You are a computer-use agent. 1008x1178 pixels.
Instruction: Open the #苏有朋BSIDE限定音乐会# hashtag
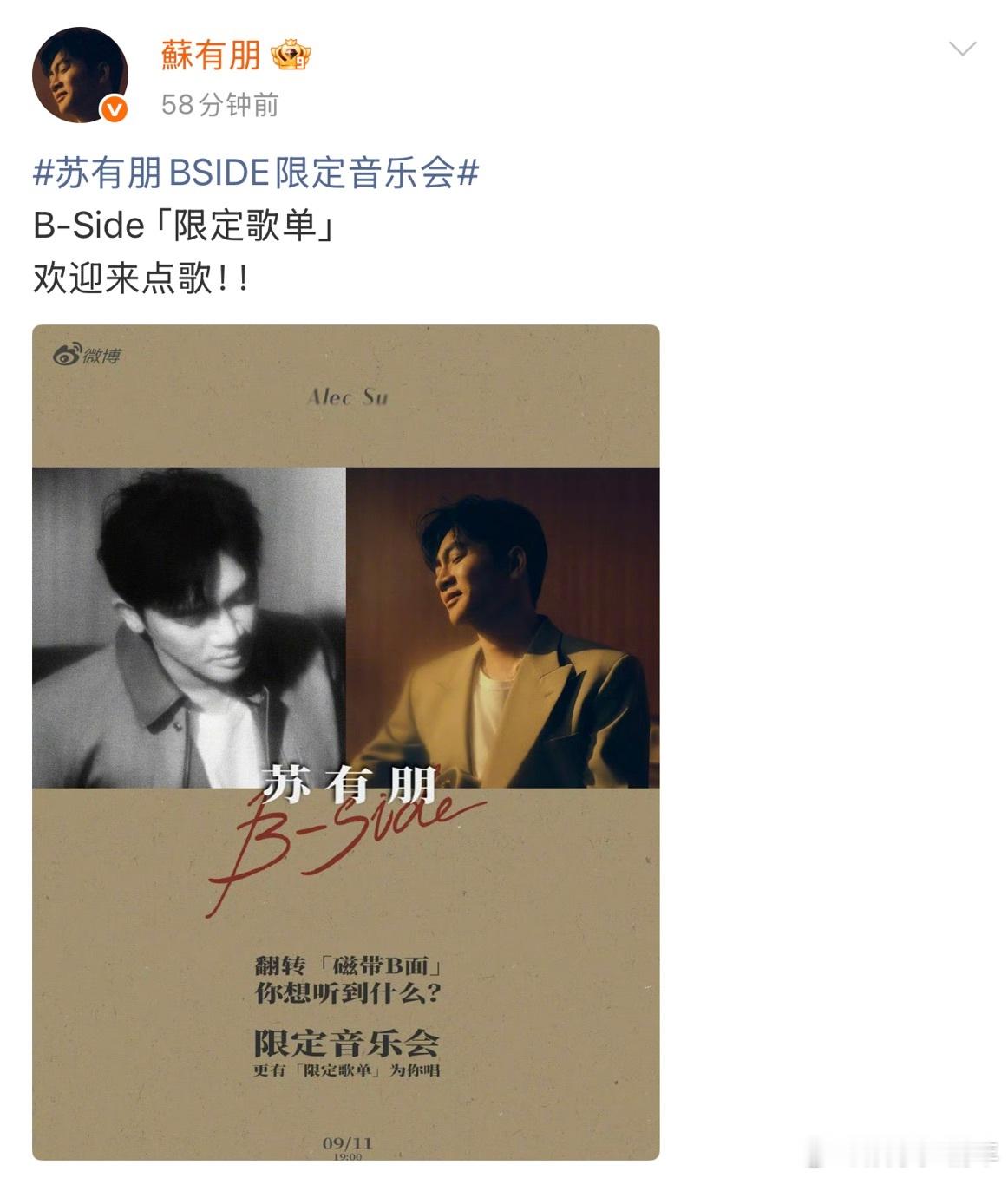click(x=256, y=173)
